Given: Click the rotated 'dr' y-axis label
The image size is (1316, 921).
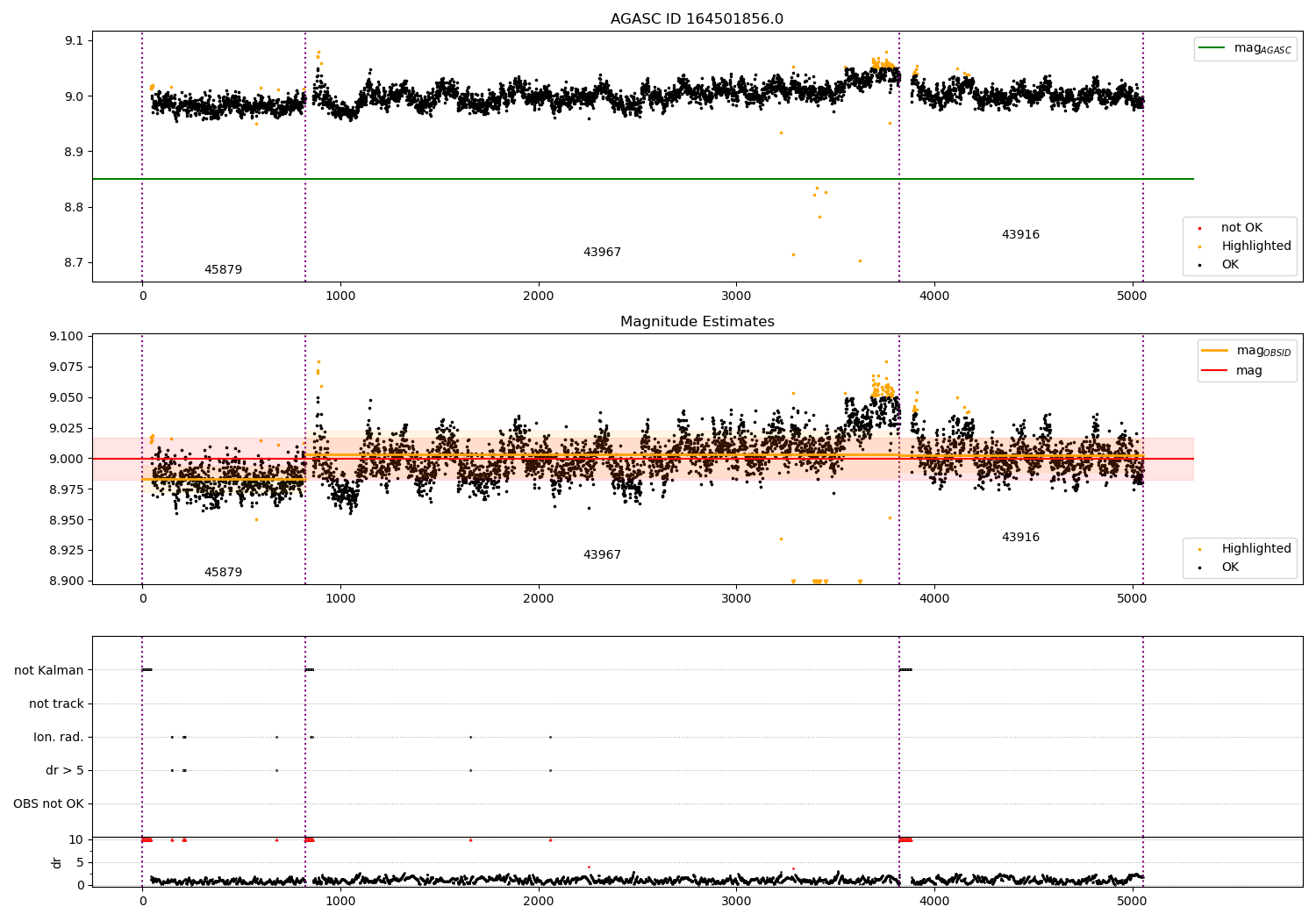Looking at the screenshot, I should 57,862.
